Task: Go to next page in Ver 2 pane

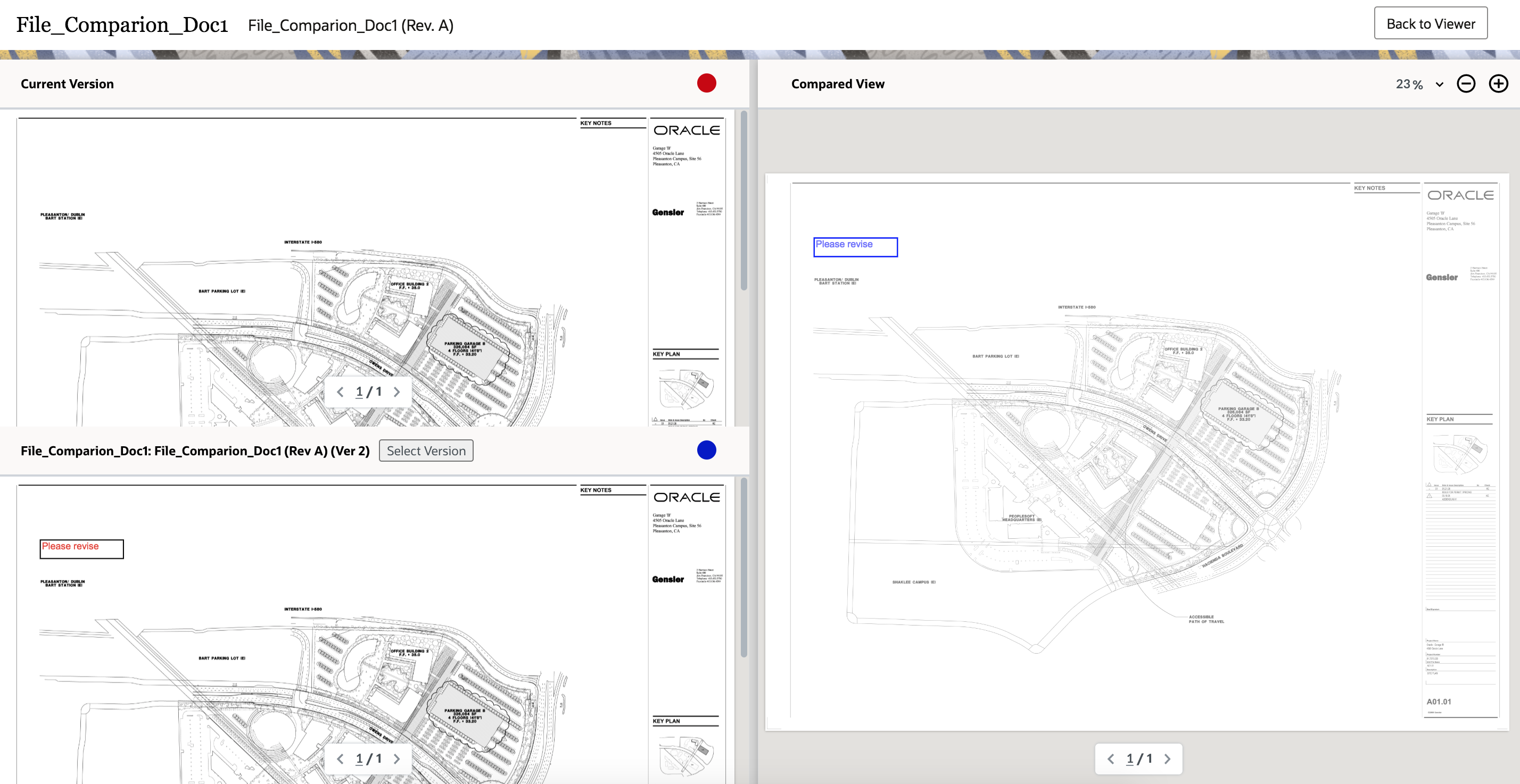Action: (x=396, y=758)
